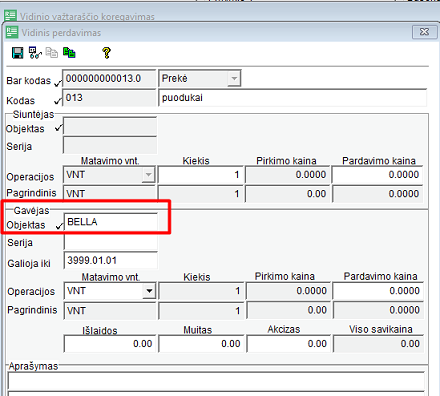
Task: Open Siuntėjas Operacijos VNT unit dropdown
Action: tap(148, 175)
